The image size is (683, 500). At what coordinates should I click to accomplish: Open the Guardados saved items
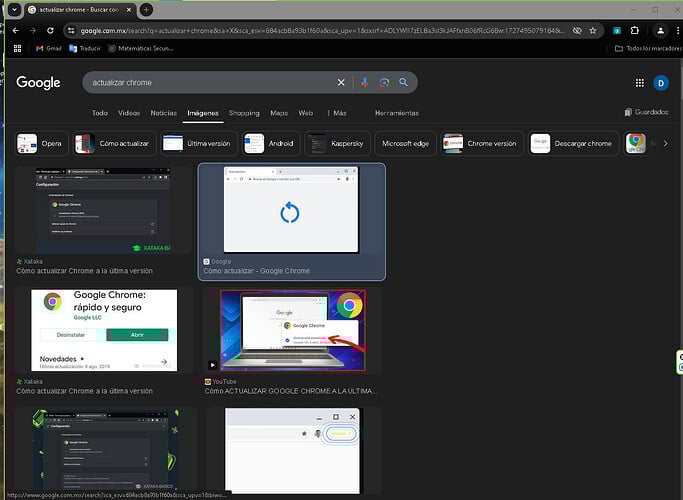(646, 112)
